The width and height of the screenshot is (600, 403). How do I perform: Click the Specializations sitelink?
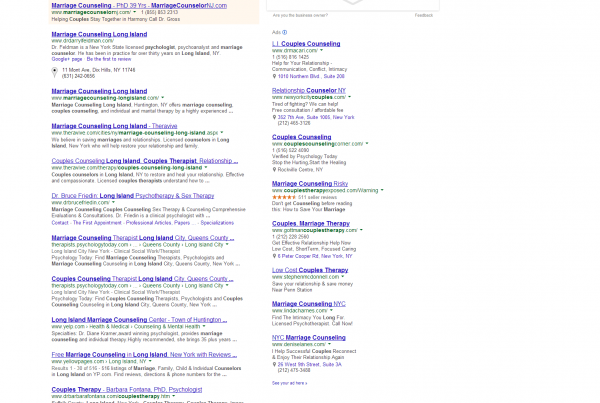(217, 223)
